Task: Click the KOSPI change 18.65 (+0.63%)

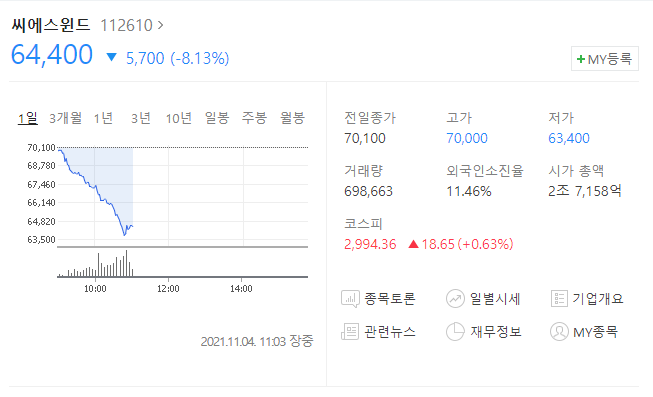Action: point(467,244)
